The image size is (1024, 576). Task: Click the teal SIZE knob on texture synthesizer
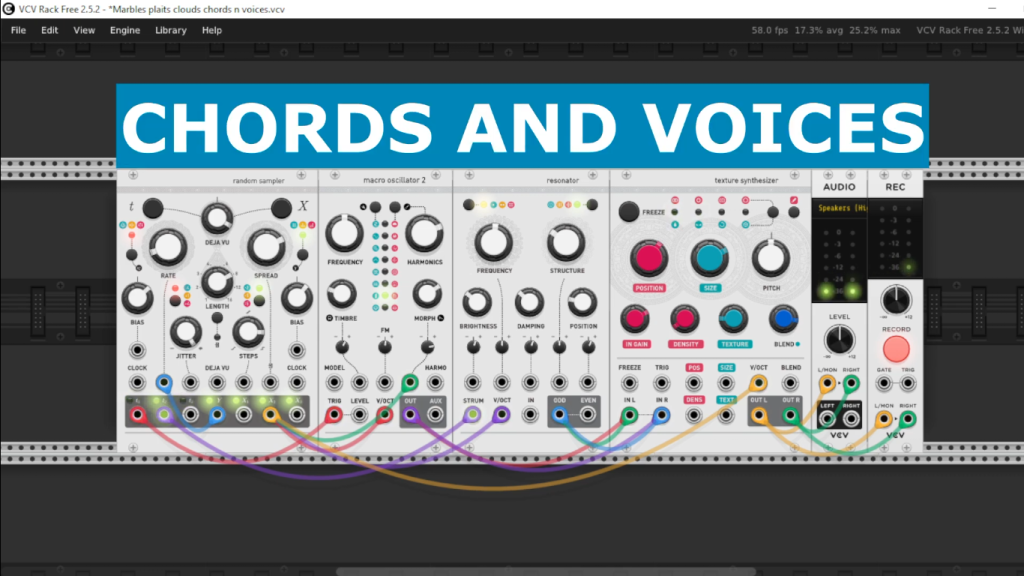(709, 259)
